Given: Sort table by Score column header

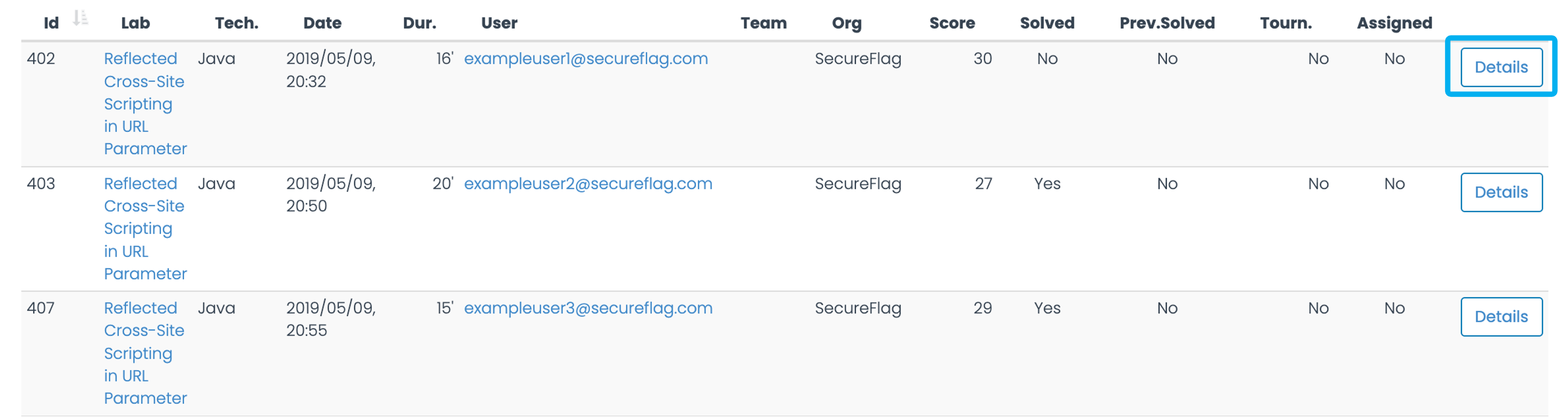Looking at the screenshot, I should coord(952,23).
